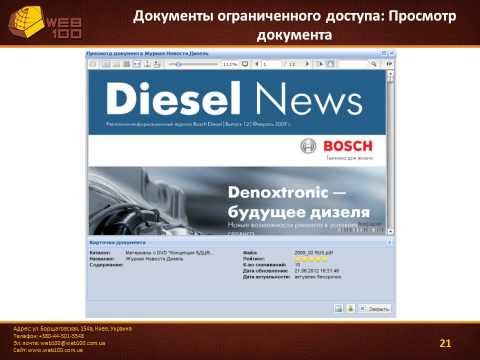Click the Denoxtronic headline in the document

pyautogui.click(x=299, y=202)
